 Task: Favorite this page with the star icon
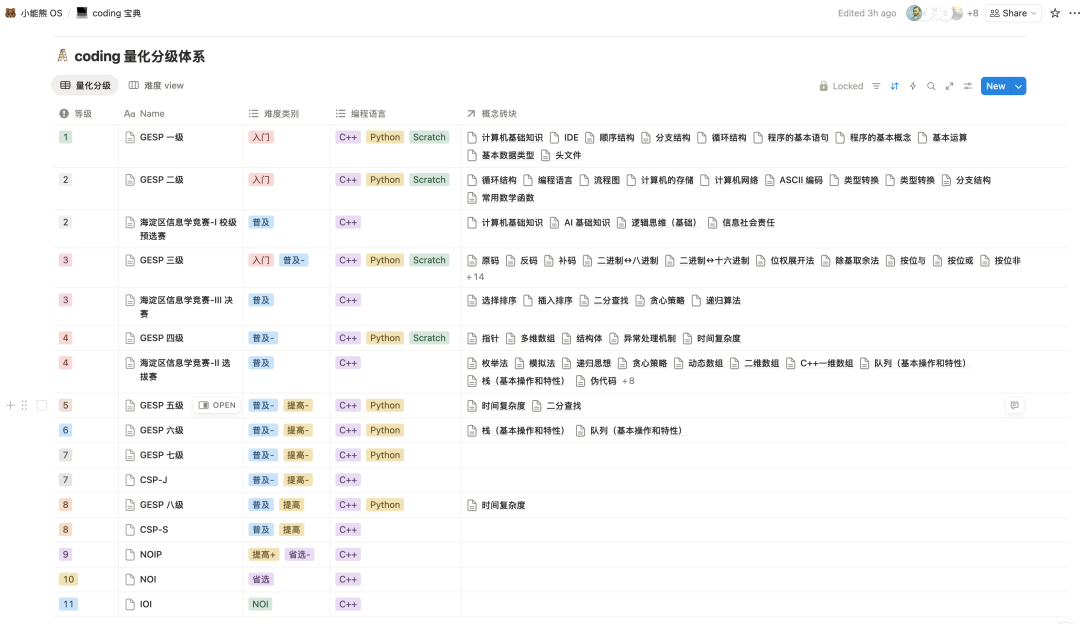click(1055, 13)
